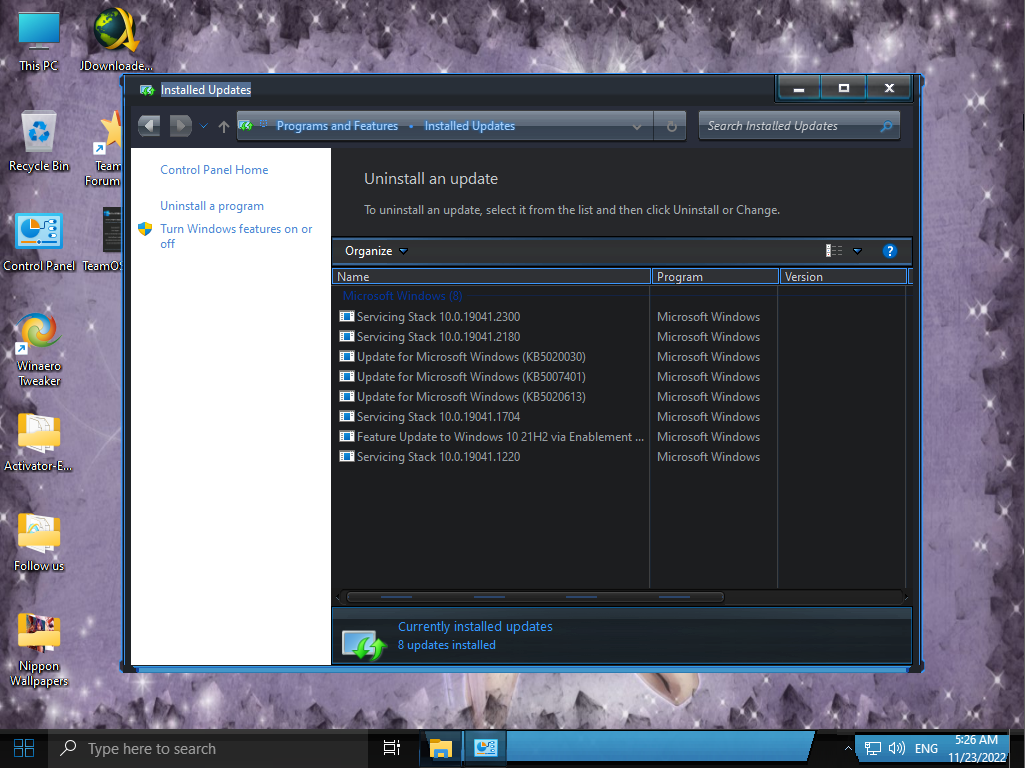
Task: Open recent locations chevron next to Forward
Action: click(204, 126)
